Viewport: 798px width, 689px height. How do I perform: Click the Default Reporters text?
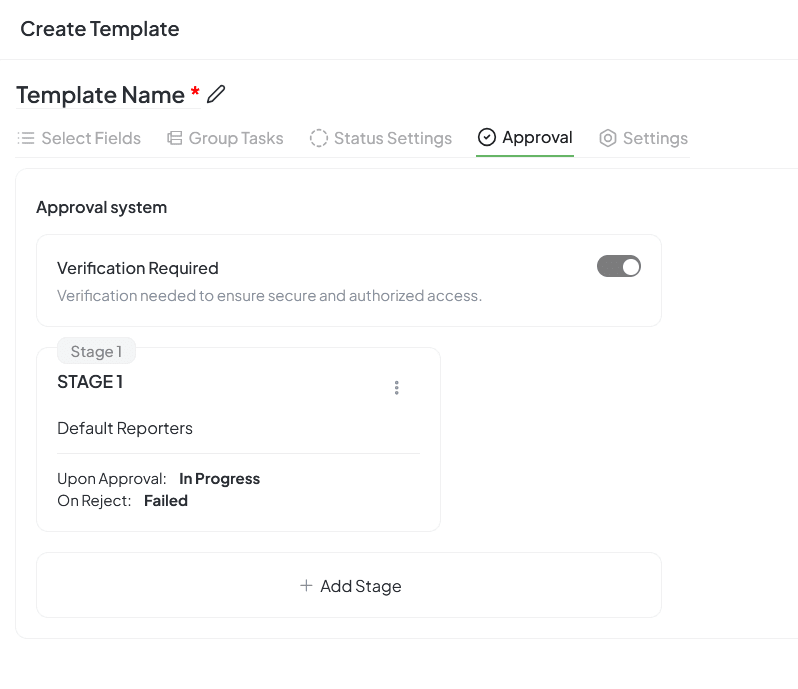[125, 428]
